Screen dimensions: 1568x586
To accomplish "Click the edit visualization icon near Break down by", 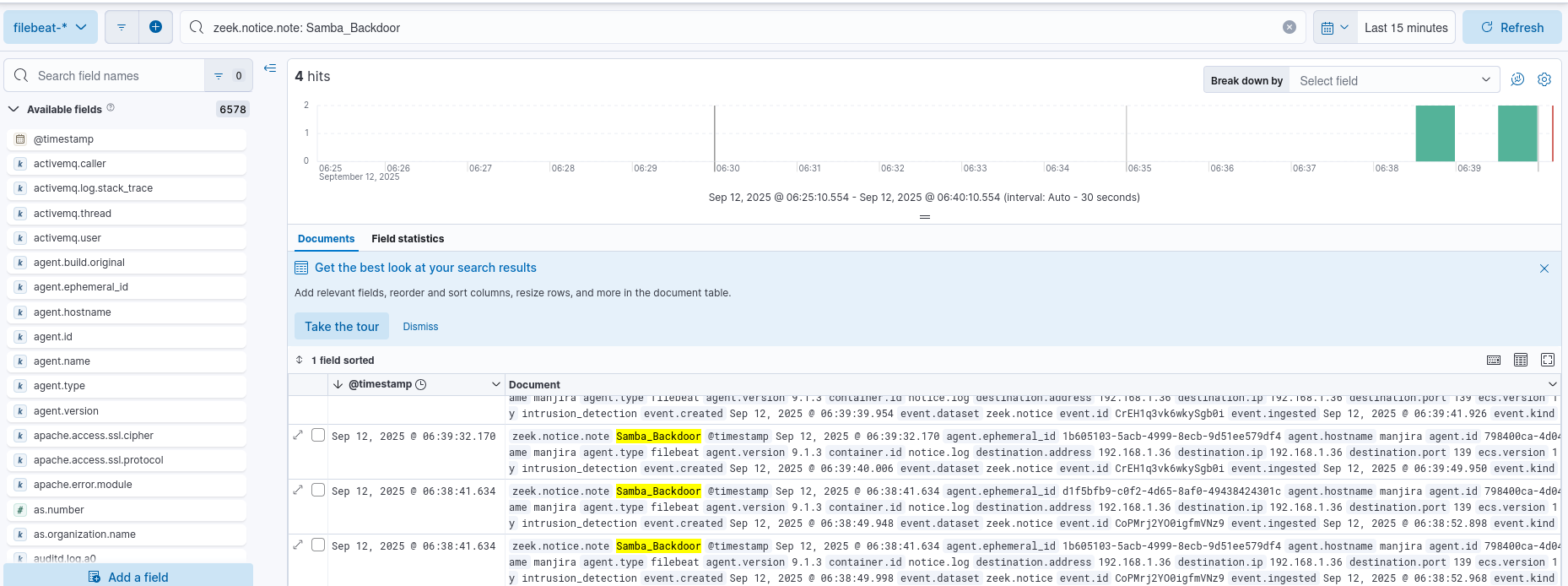I will (x=1517, y=79).
